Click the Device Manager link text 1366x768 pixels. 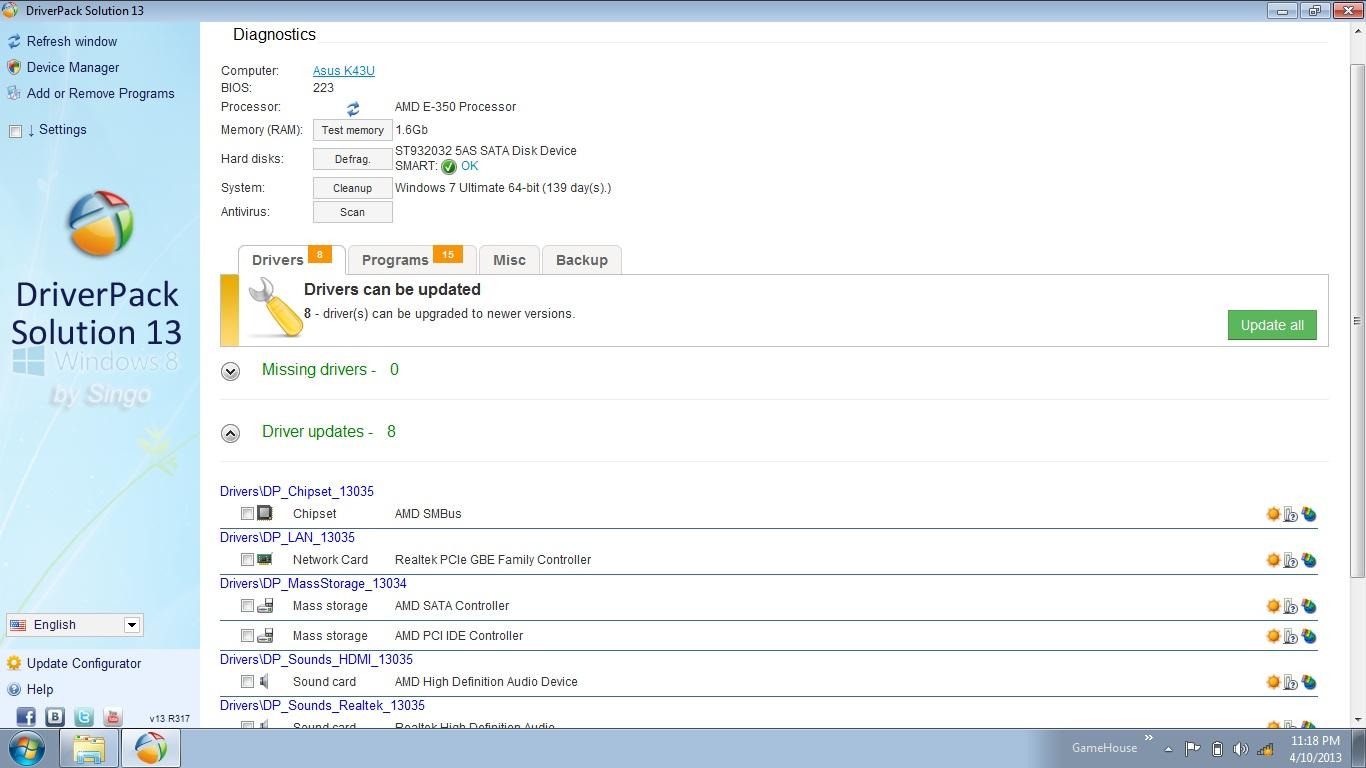73,67
